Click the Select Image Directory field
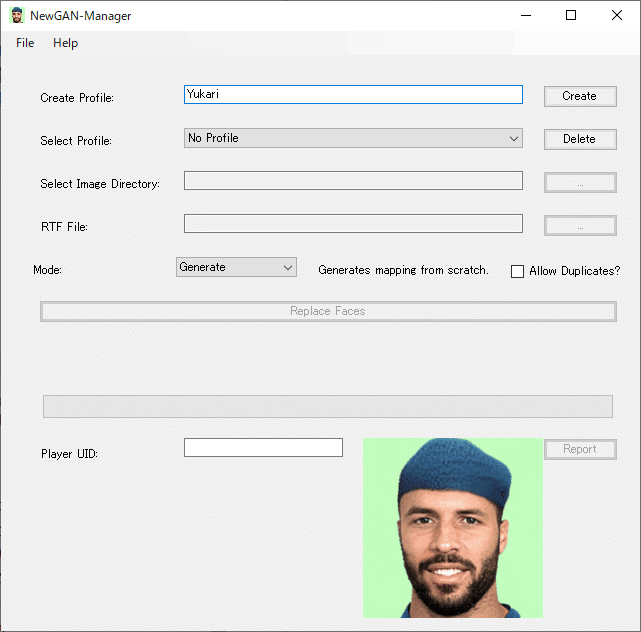 pyautogui.click(x=353, y=181)
